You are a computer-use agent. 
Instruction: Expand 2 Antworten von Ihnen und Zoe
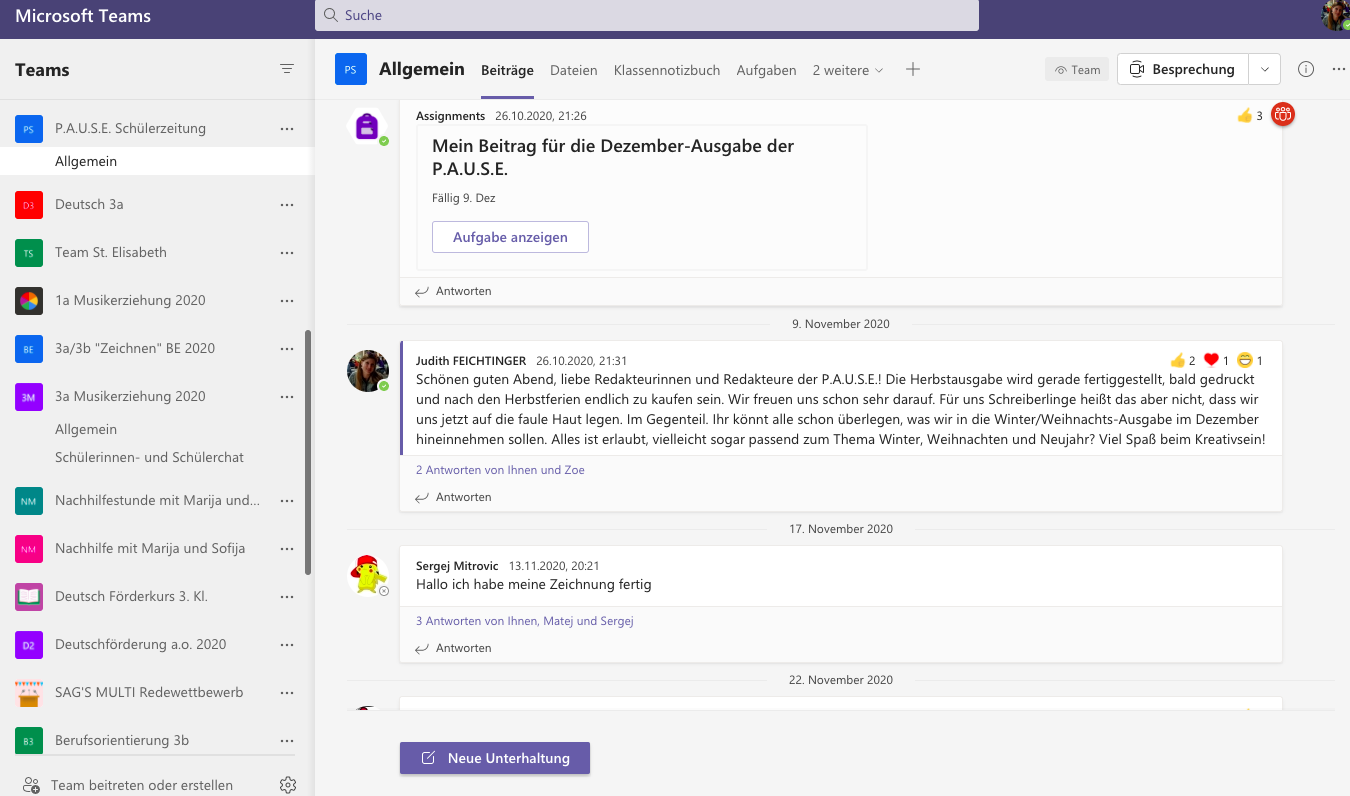pos(500,470)
